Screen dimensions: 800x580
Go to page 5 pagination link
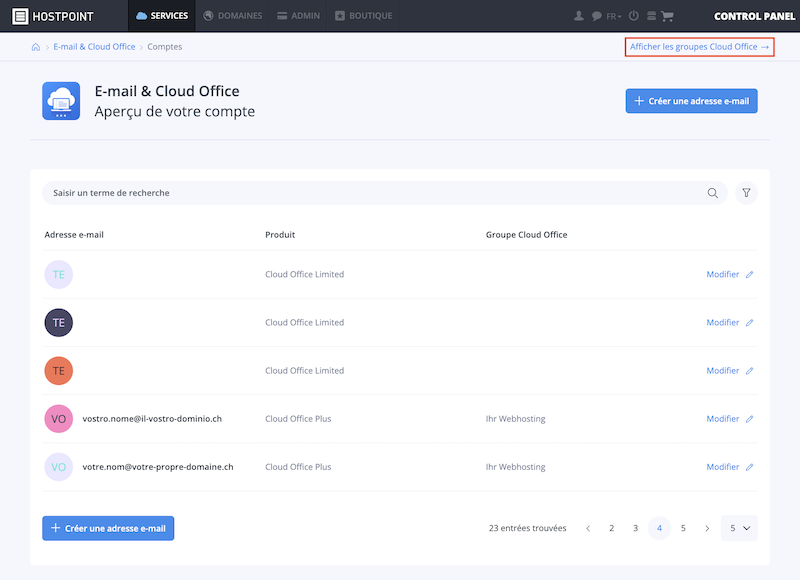[x=683, y=528]
